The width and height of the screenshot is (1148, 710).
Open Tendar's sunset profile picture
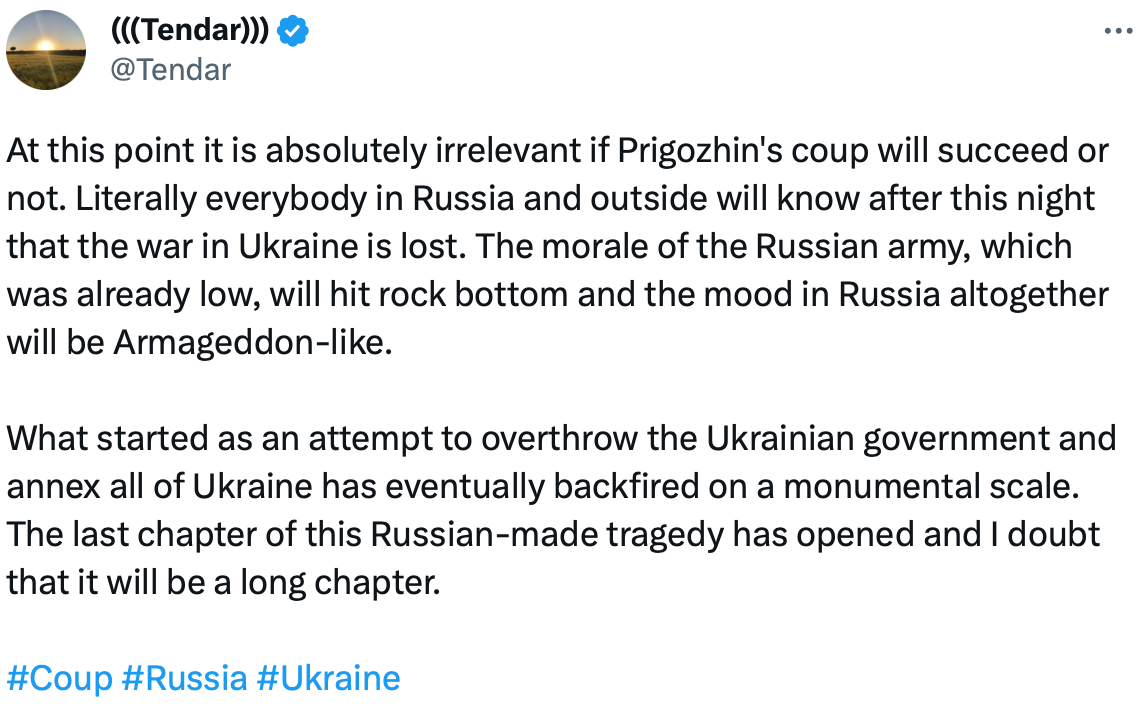click(x=46, y=50)
